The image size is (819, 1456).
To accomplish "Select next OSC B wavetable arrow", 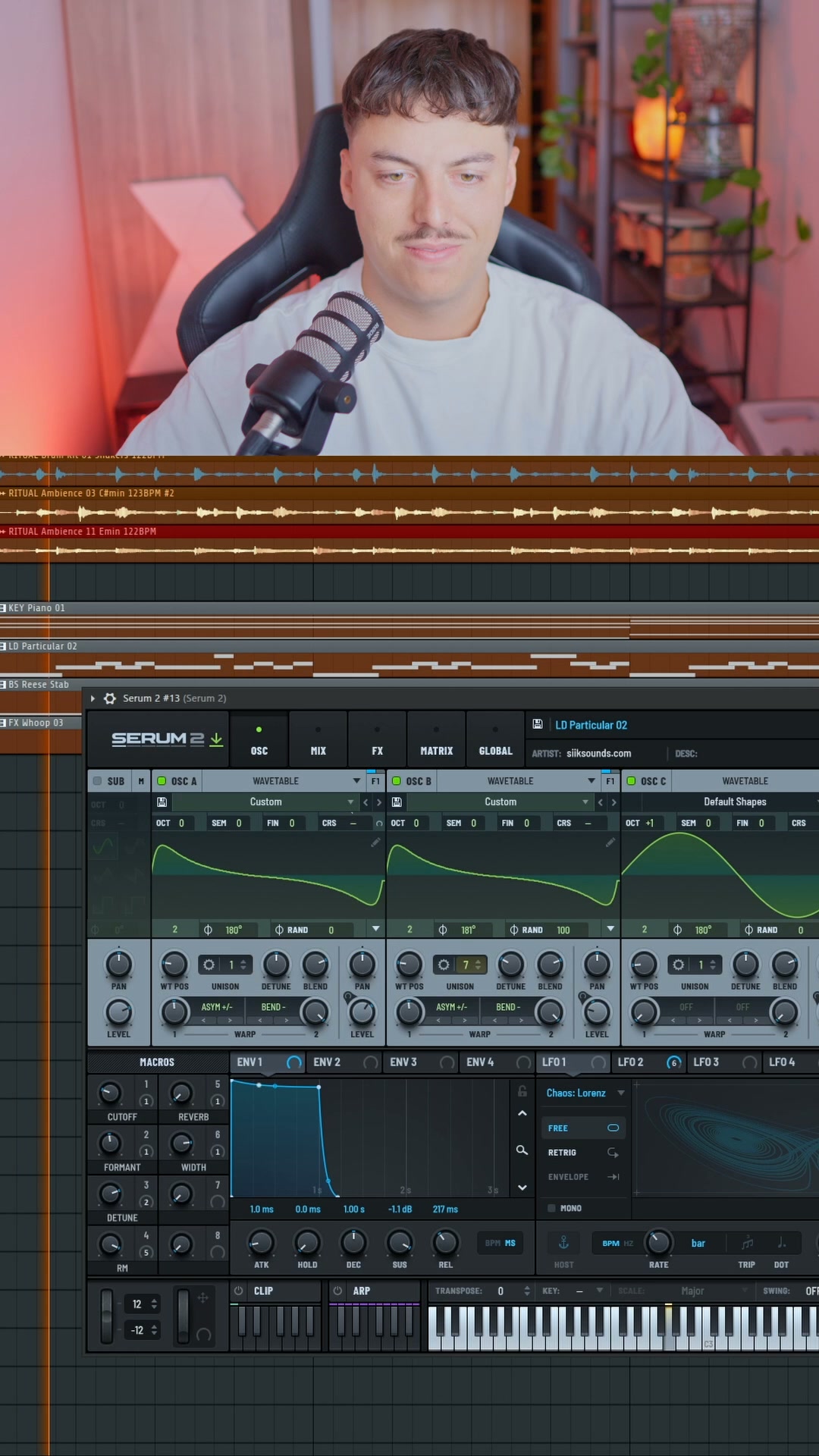I will tap(613, 802).
